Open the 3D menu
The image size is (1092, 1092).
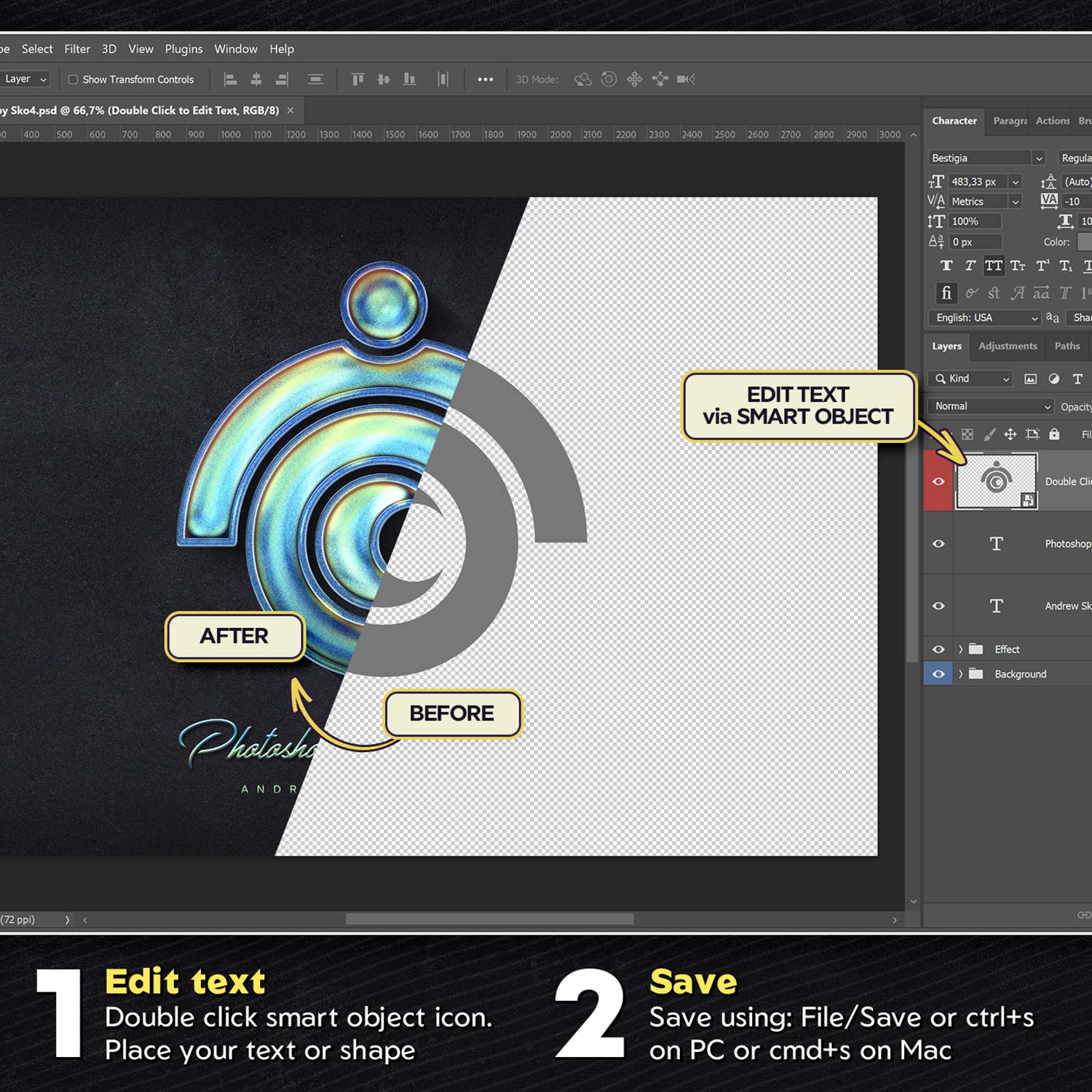click(x=109, y=49)
